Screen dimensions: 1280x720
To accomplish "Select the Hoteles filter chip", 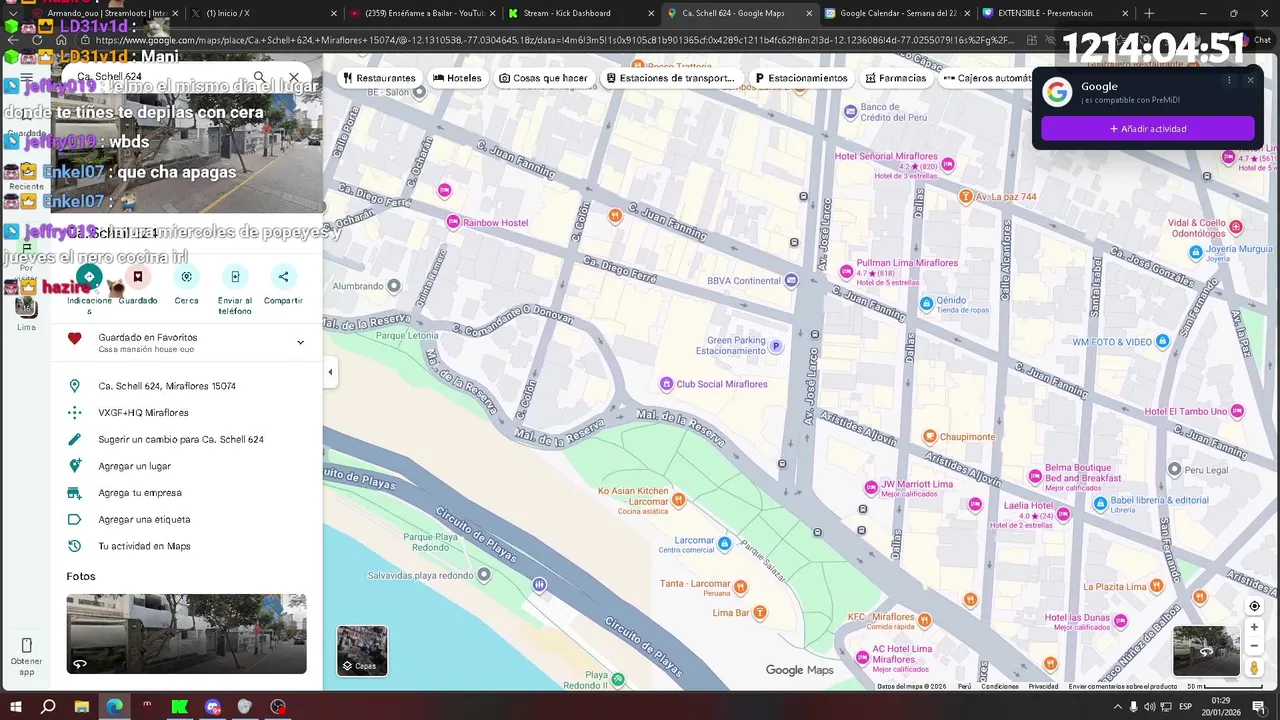I will 457,78.
